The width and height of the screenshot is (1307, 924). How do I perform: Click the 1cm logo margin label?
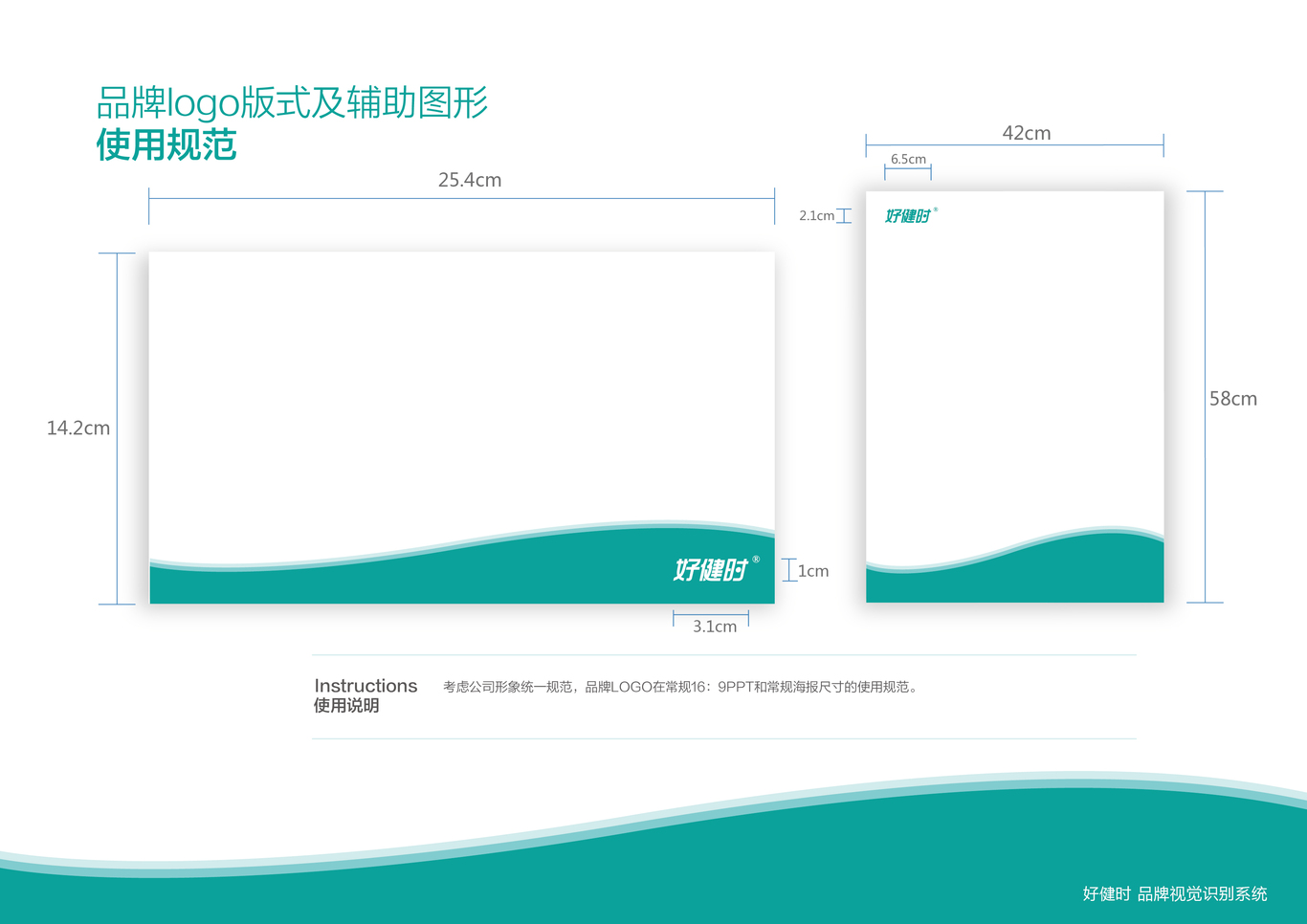click(x=813, y=571)
